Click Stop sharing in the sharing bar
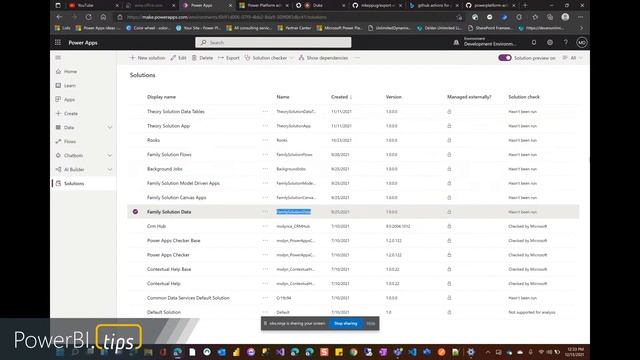 tap(346, 323)
